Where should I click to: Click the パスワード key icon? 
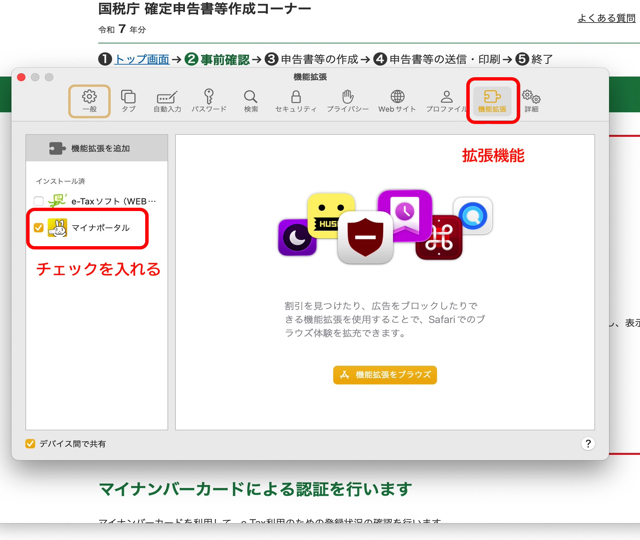point(209,100)
